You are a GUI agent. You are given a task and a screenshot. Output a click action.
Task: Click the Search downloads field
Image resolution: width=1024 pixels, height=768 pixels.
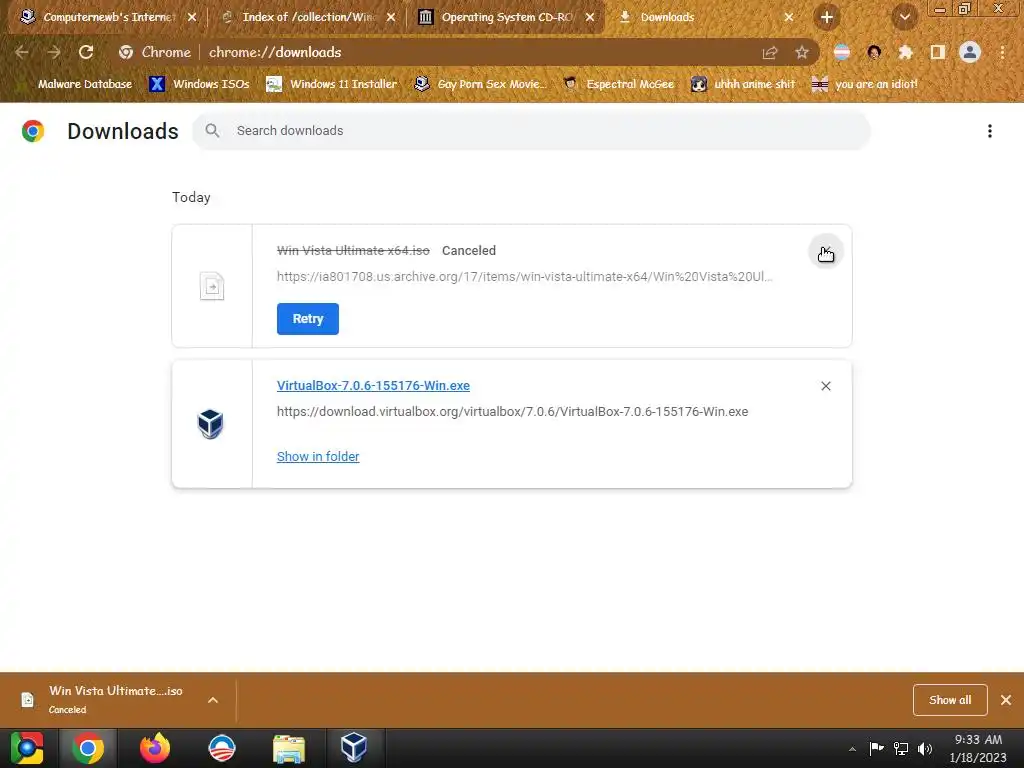pos(531,131)
